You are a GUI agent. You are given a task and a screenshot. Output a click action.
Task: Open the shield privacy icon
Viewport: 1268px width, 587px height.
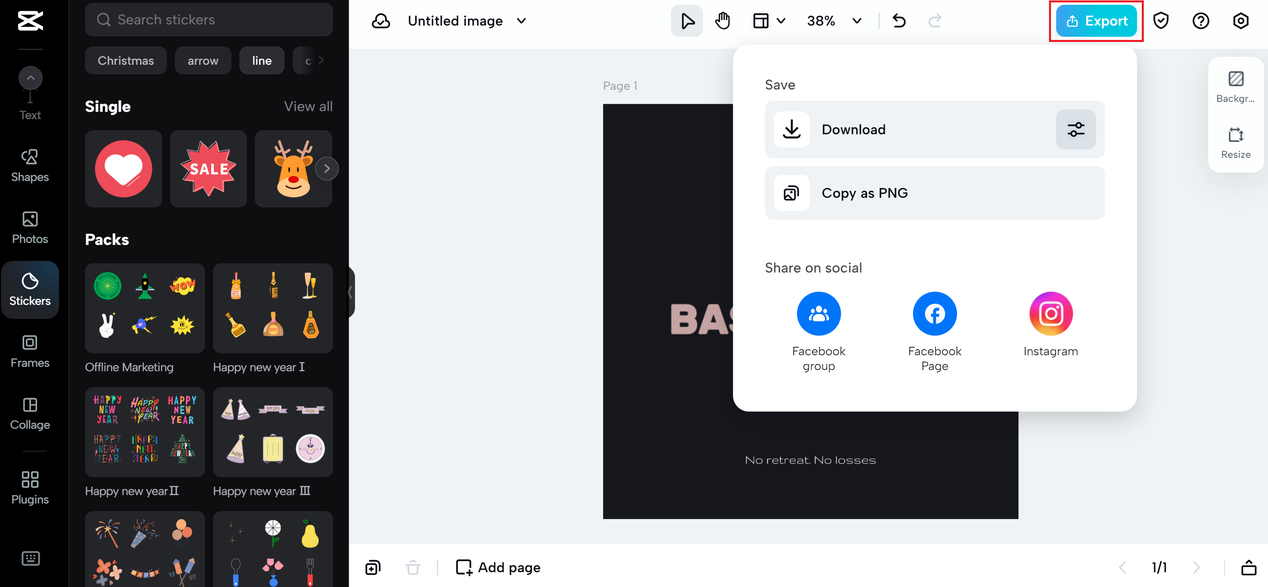point(1161,21)
